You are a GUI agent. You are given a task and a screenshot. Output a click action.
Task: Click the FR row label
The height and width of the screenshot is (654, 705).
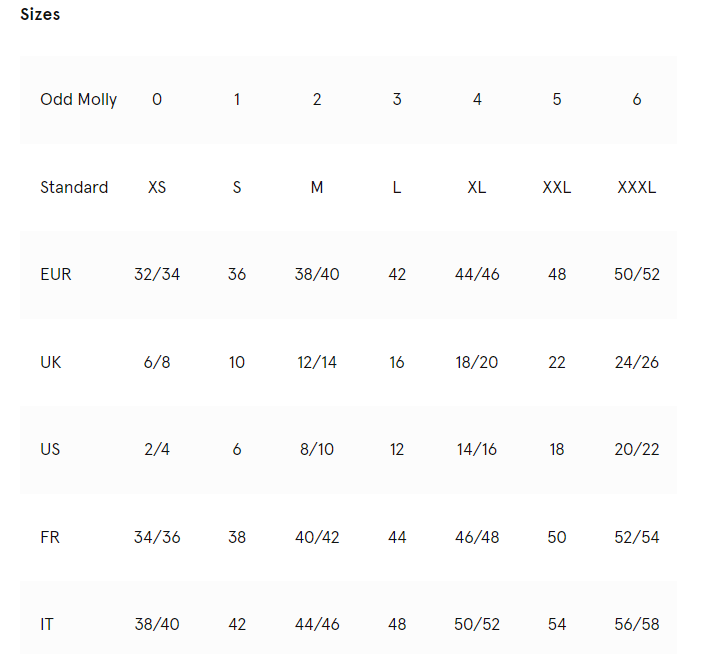50,537
